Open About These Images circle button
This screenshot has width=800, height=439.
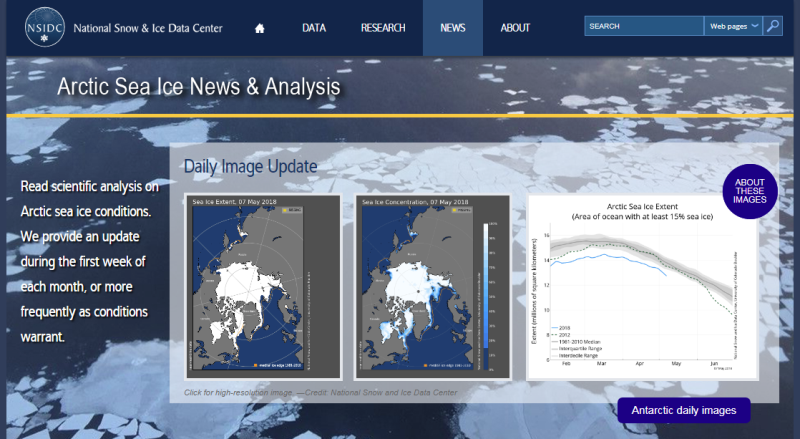(749, 191)
